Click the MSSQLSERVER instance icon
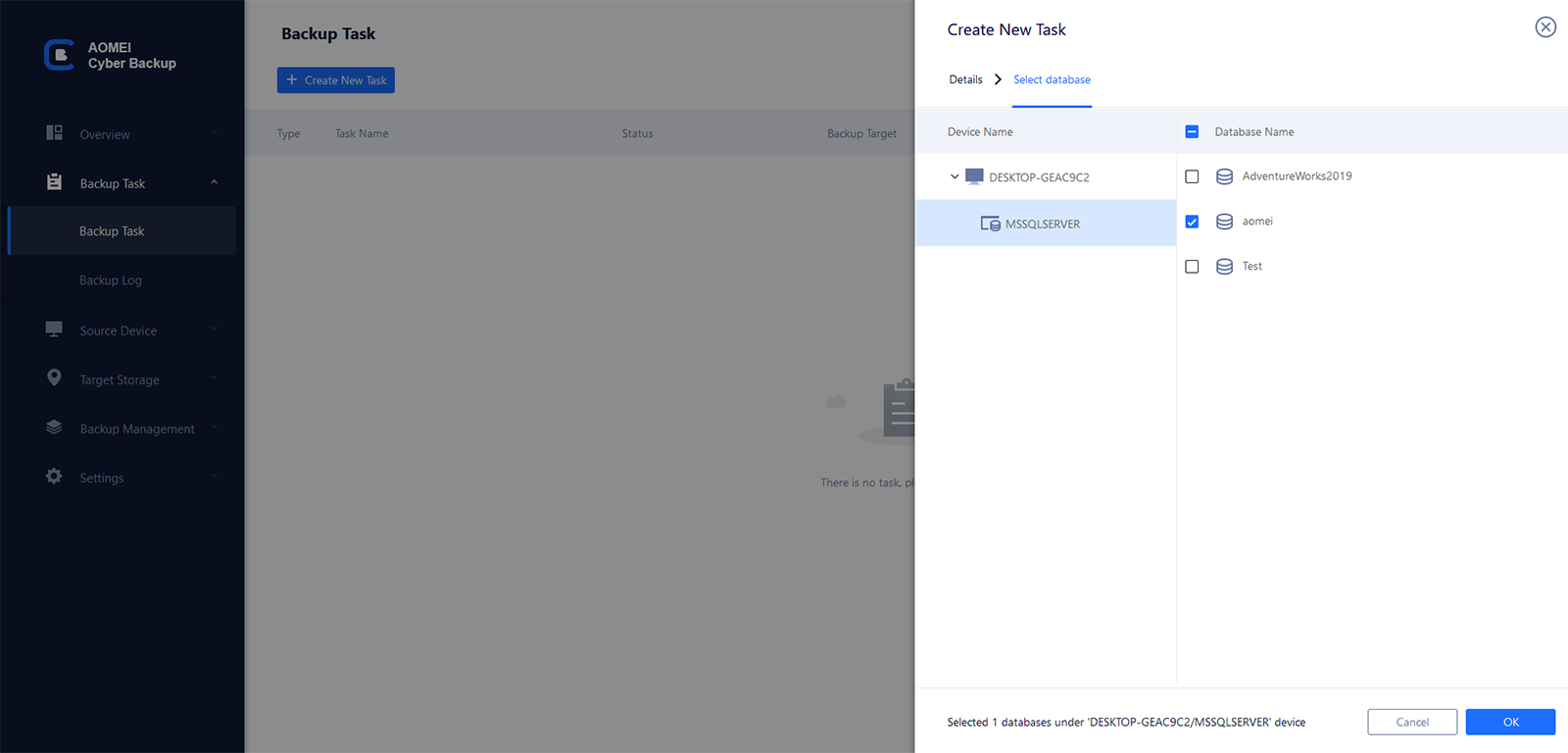This screenshot has width=1568, height=753. click(991, 224)
